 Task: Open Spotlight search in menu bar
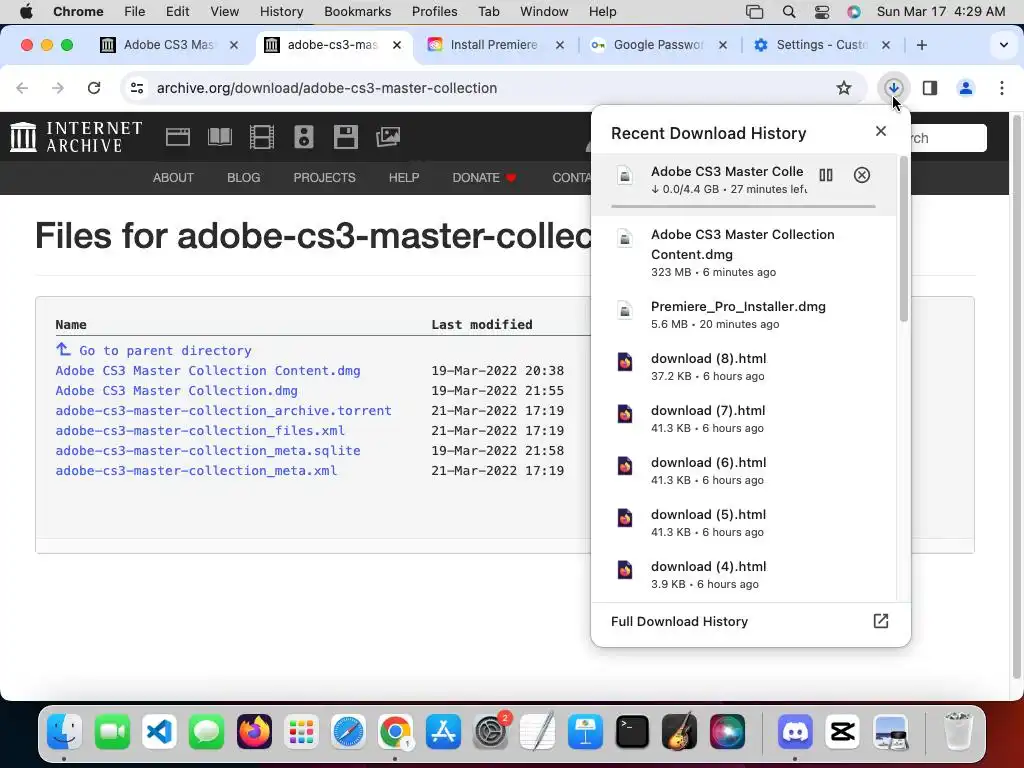coord(789,12)
